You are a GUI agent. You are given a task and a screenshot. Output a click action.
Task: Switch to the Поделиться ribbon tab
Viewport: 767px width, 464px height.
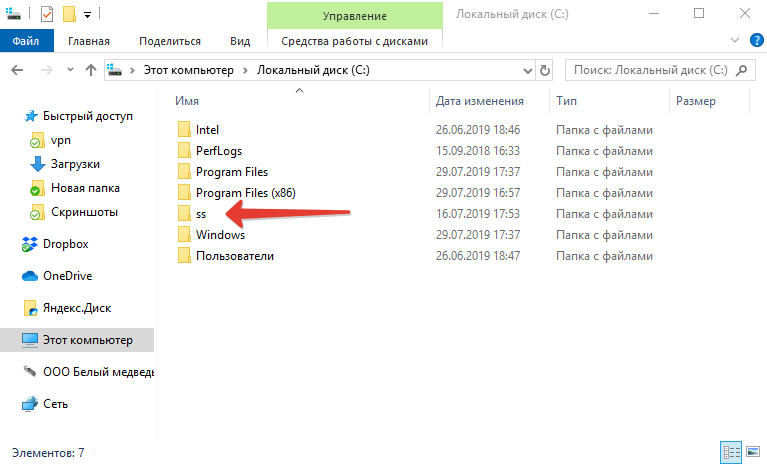click(170, 41)
